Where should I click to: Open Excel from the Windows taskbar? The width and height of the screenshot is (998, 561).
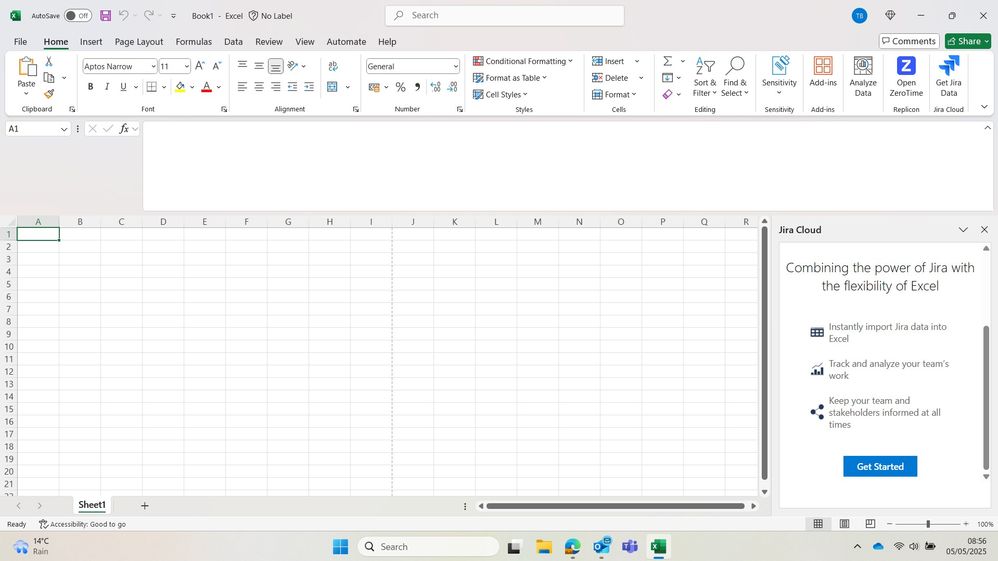(x=658, y=546)
